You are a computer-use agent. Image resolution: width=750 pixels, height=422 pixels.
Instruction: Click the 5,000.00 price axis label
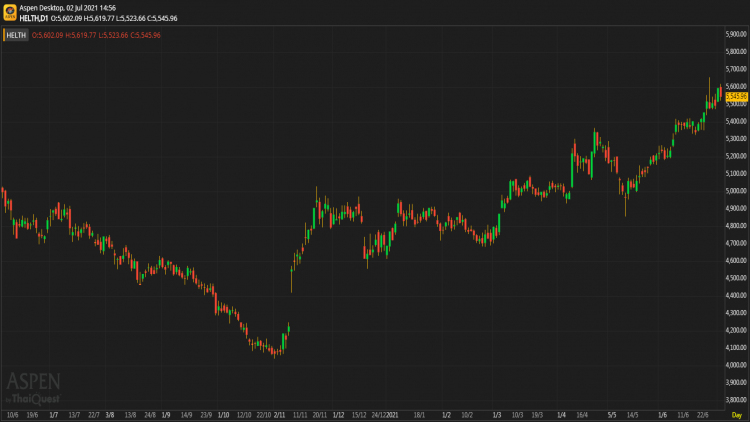coord(736,190)
